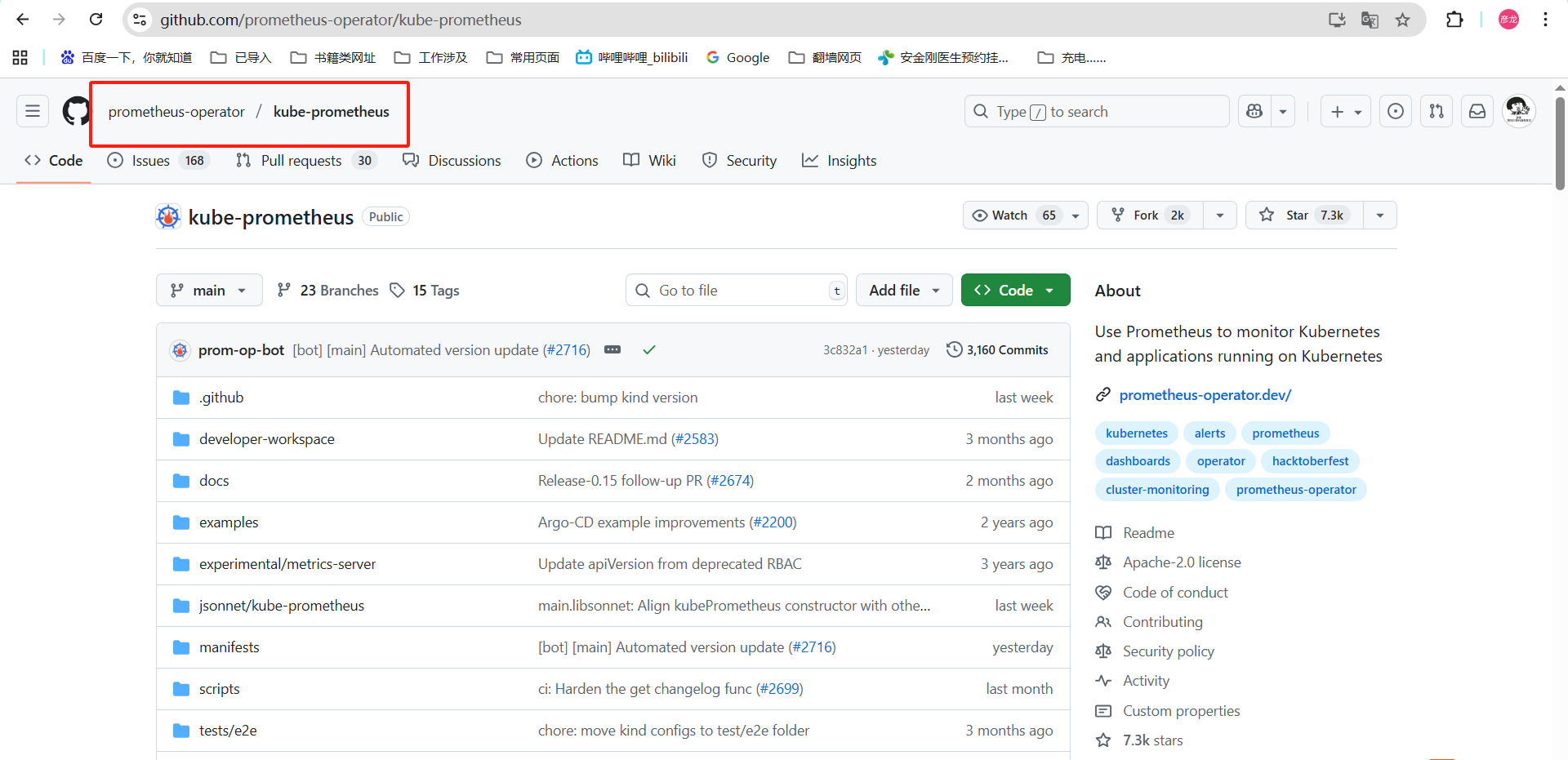The height and width of the screenshot is (760, 1568).
Task: Click the Type / to search box
Action: pos(1097,111)
